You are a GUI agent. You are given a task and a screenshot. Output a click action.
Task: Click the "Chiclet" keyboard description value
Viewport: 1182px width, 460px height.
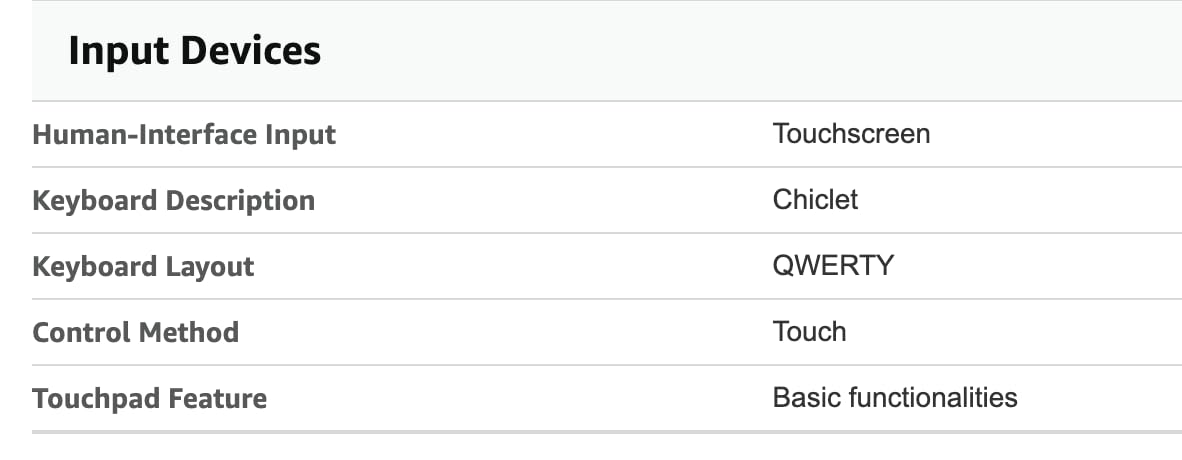(815, 200)
